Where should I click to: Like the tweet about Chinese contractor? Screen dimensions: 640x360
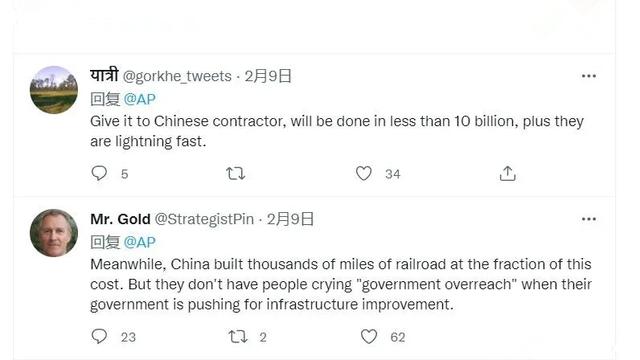[x=364, y=173]
